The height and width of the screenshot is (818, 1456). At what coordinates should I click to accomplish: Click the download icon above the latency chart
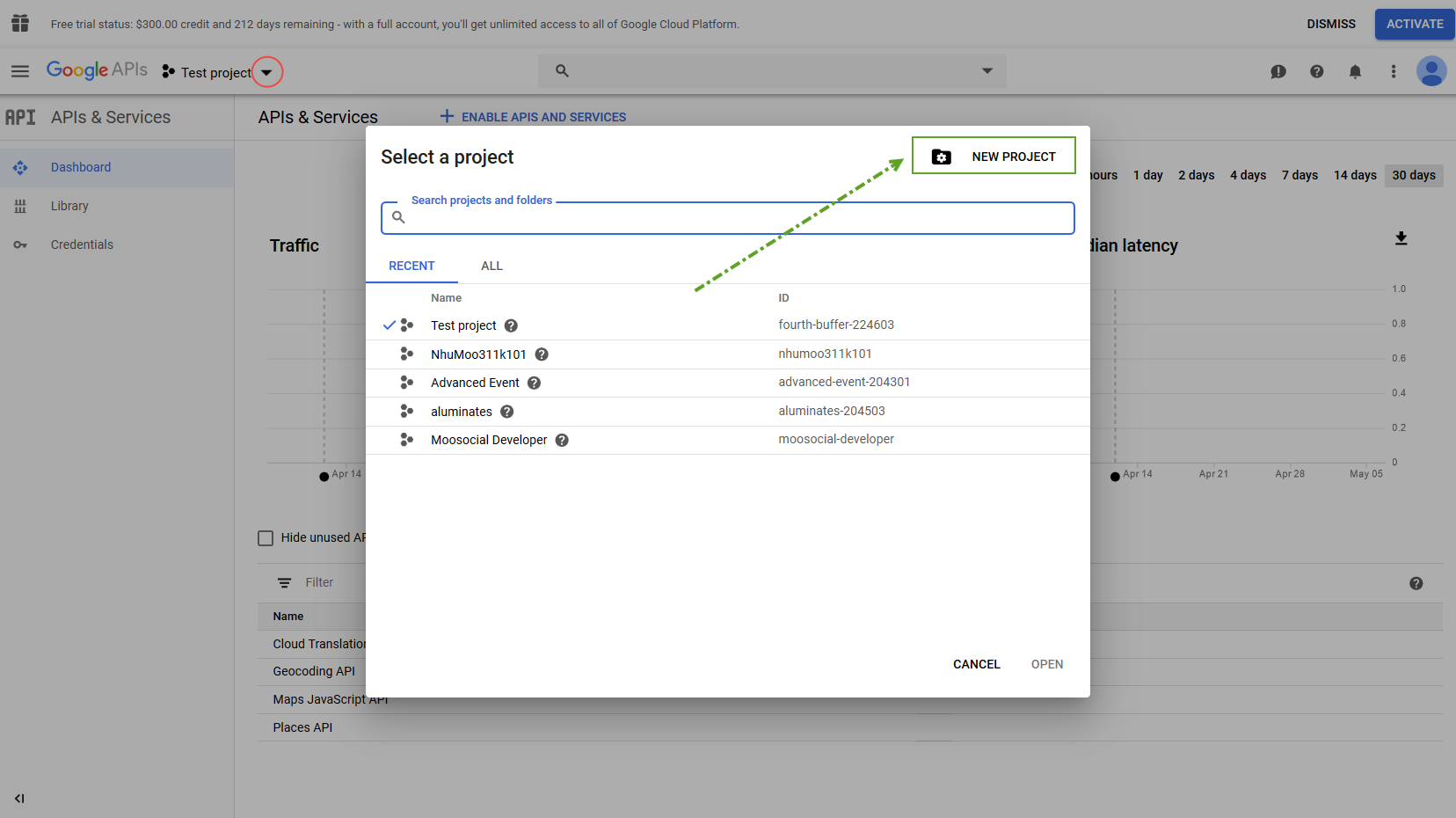[x=1401, y=238]
